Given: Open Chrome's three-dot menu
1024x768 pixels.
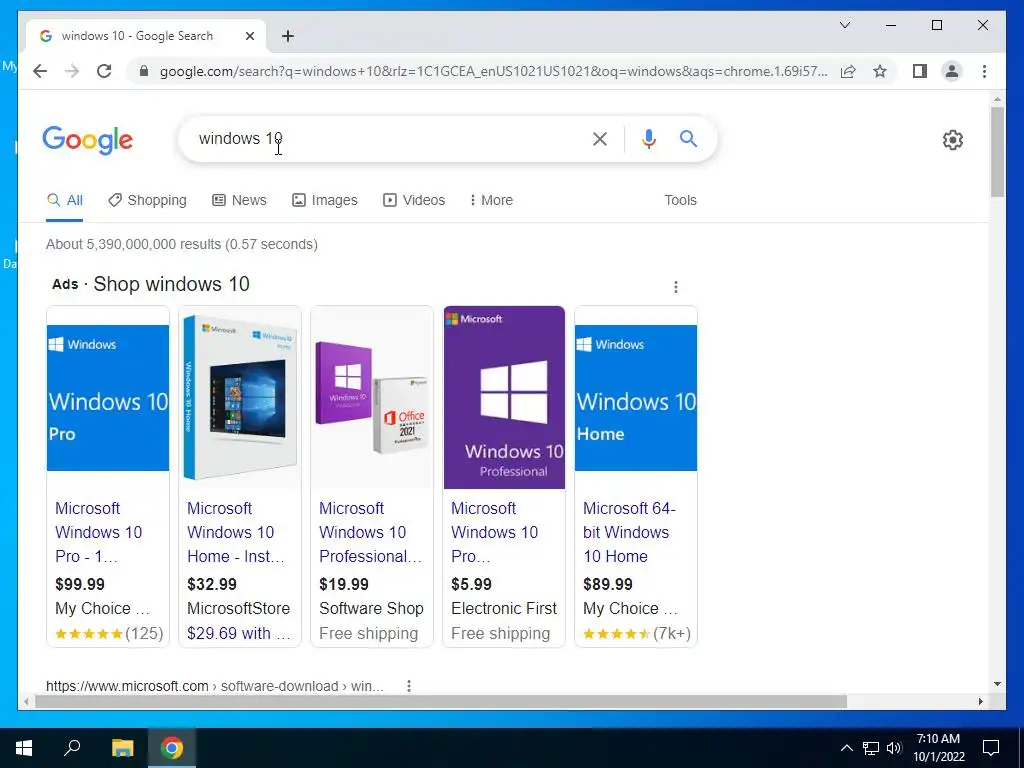Looking at the screenshot, I should pos(984,71).
